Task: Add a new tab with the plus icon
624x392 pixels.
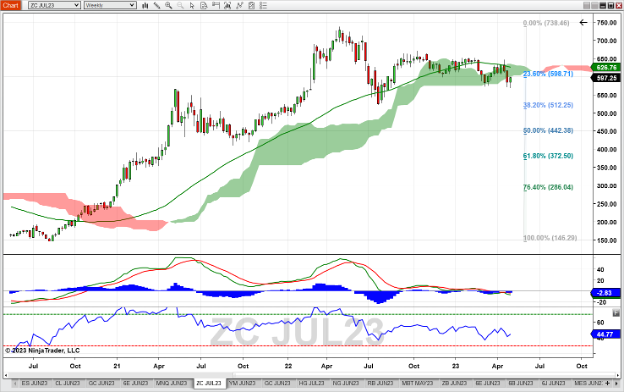Action: (607, 383)
